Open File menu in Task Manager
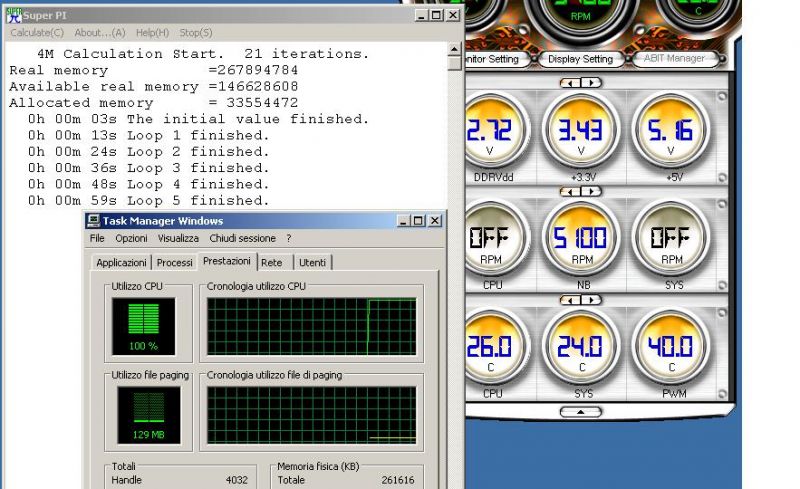 tap(97, 238)
